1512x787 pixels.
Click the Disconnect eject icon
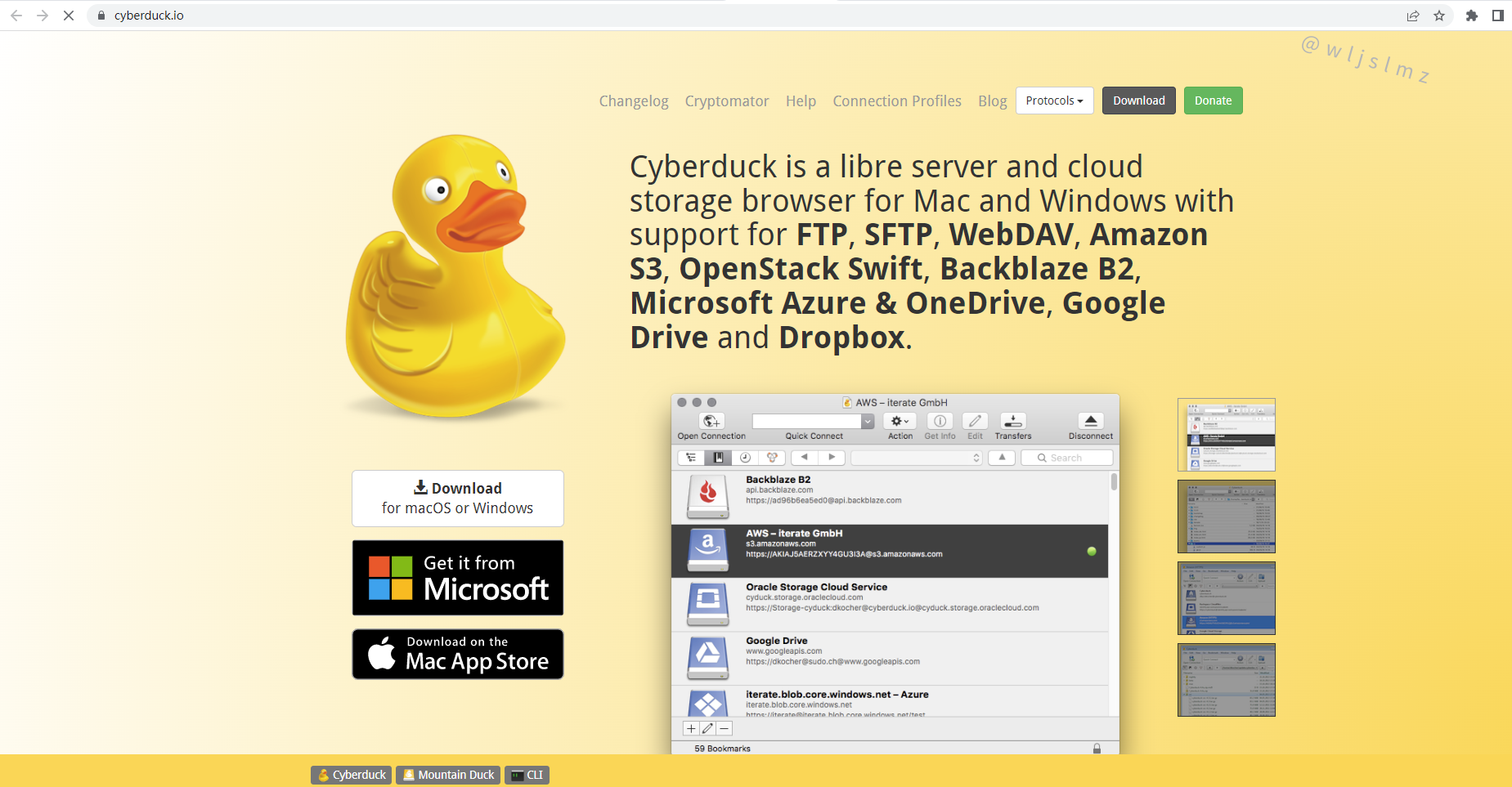point(1091,421)
